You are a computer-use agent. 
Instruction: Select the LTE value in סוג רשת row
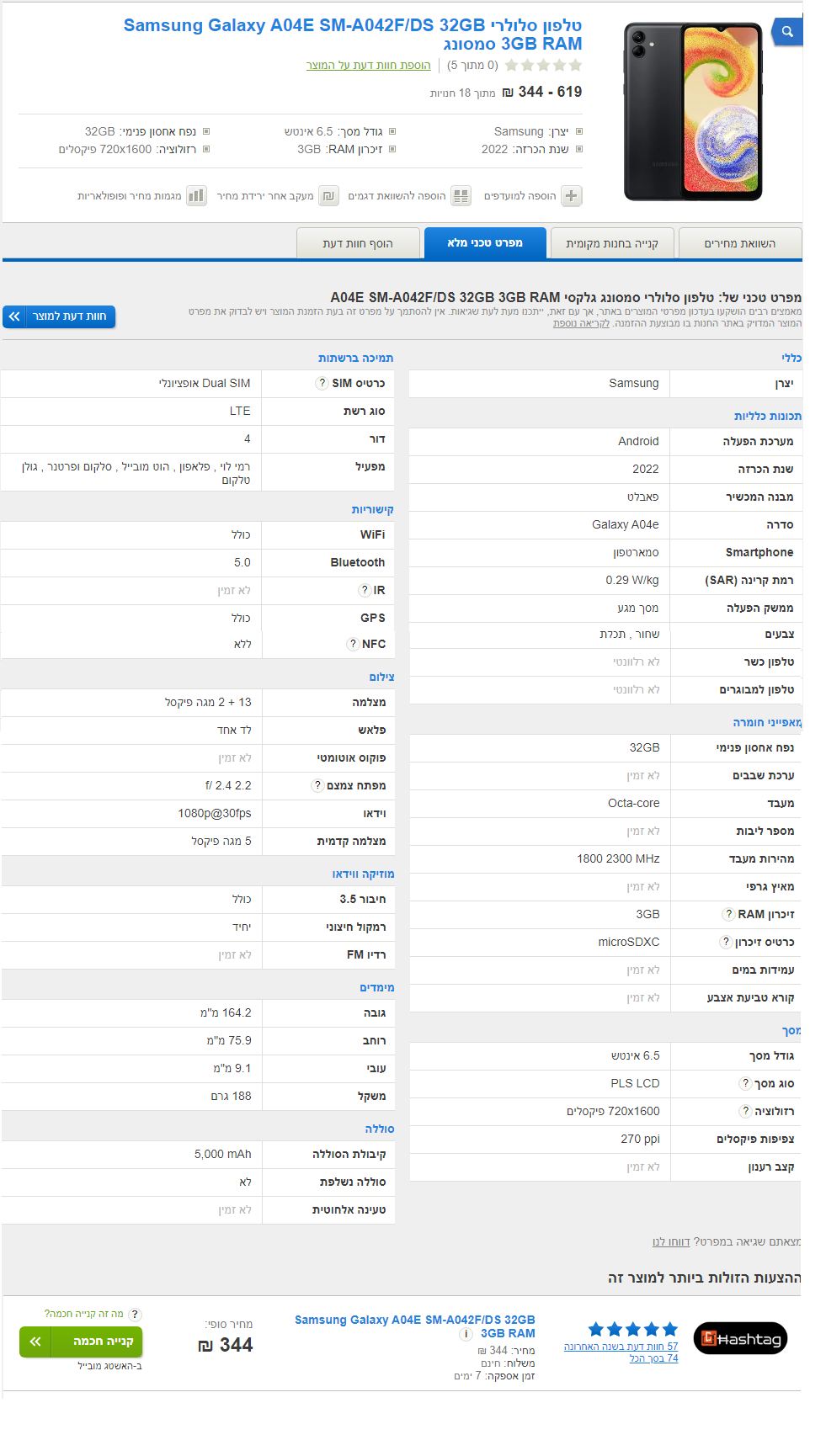pyautogui.click(x=240, y=411)
